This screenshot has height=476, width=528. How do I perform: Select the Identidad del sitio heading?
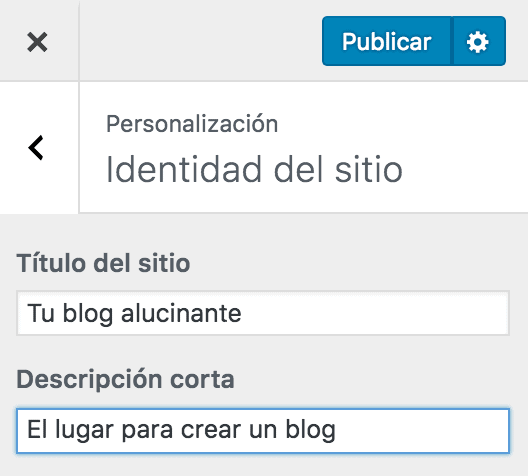click(x=254, y=169)
